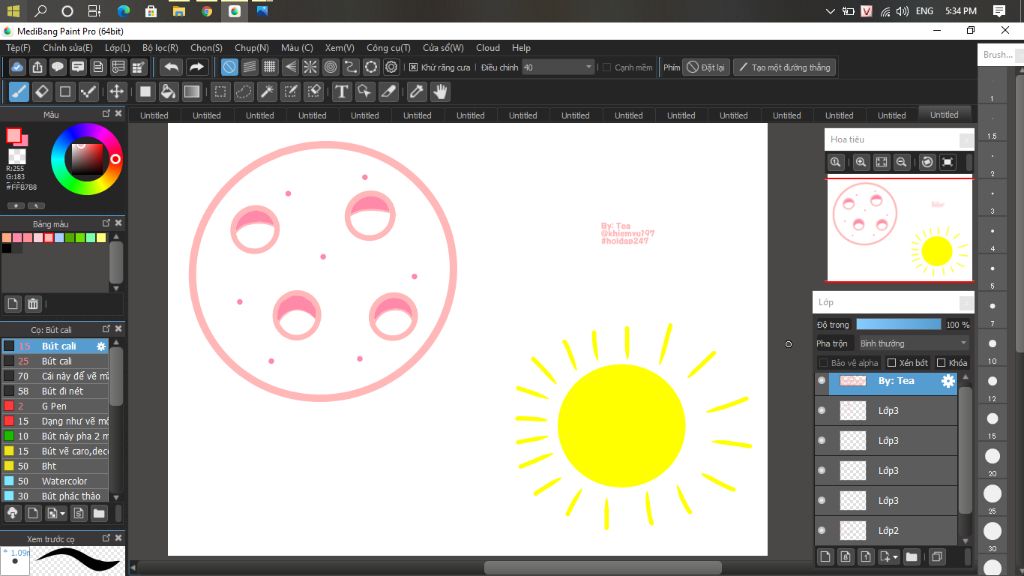Select the rectangular Select tool
The height and width of the screenshot is (576, 1024).
[x=220, y=92]
